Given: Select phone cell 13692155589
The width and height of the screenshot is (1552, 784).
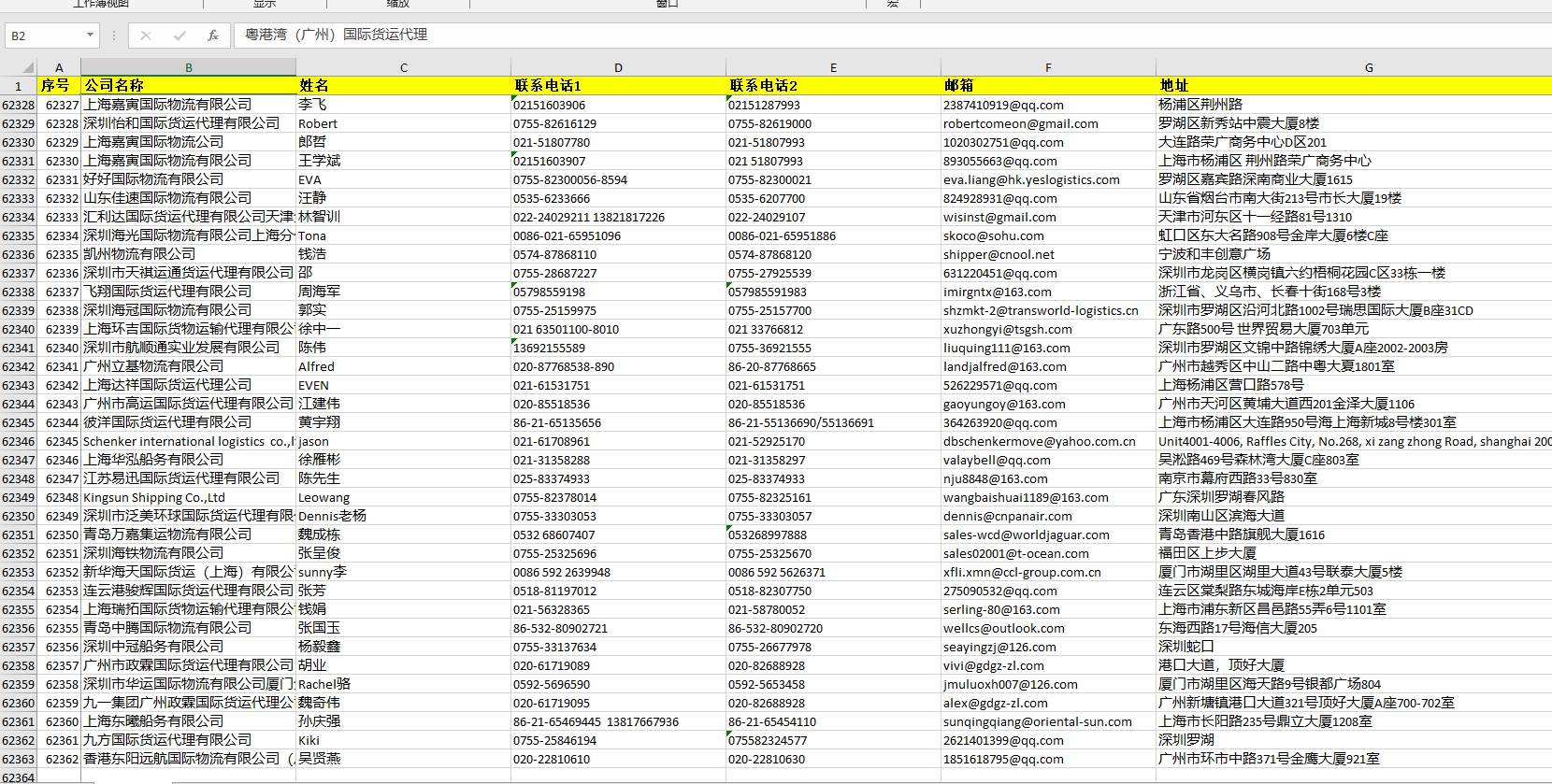Looking at the screenshot, I should click(618, 348).
